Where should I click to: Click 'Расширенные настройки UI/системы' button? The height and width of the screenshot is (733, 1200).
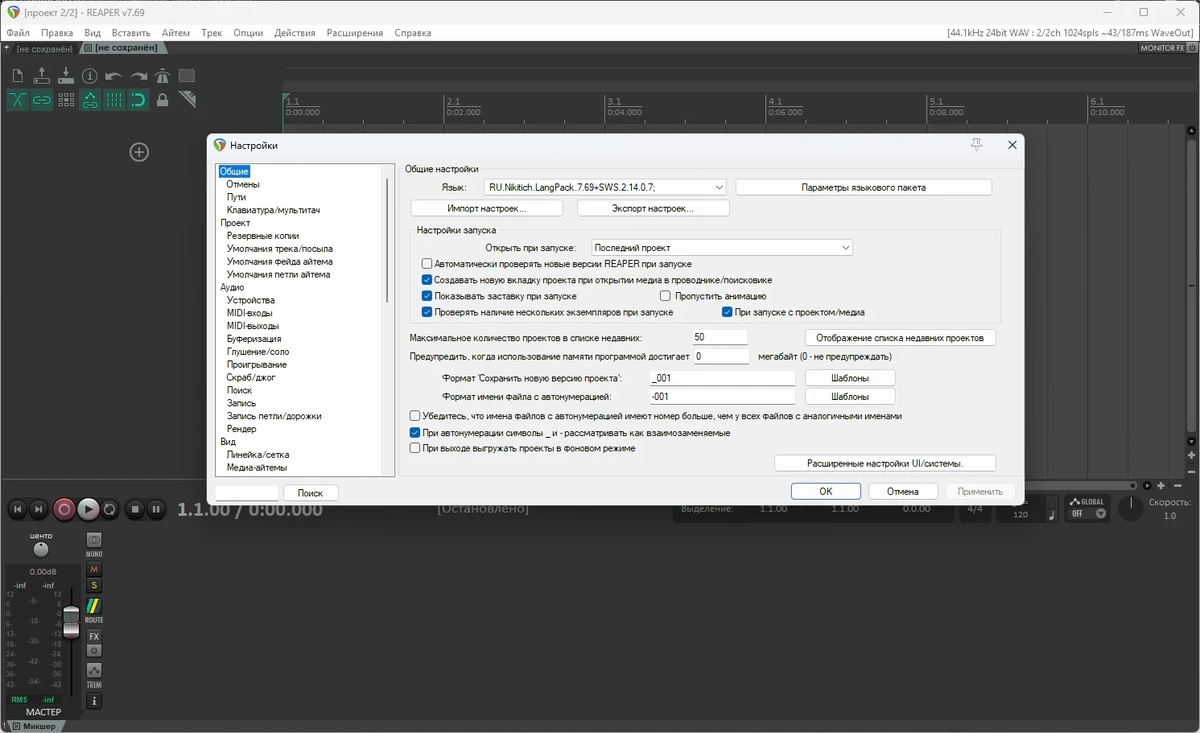[x=885, y=463]
